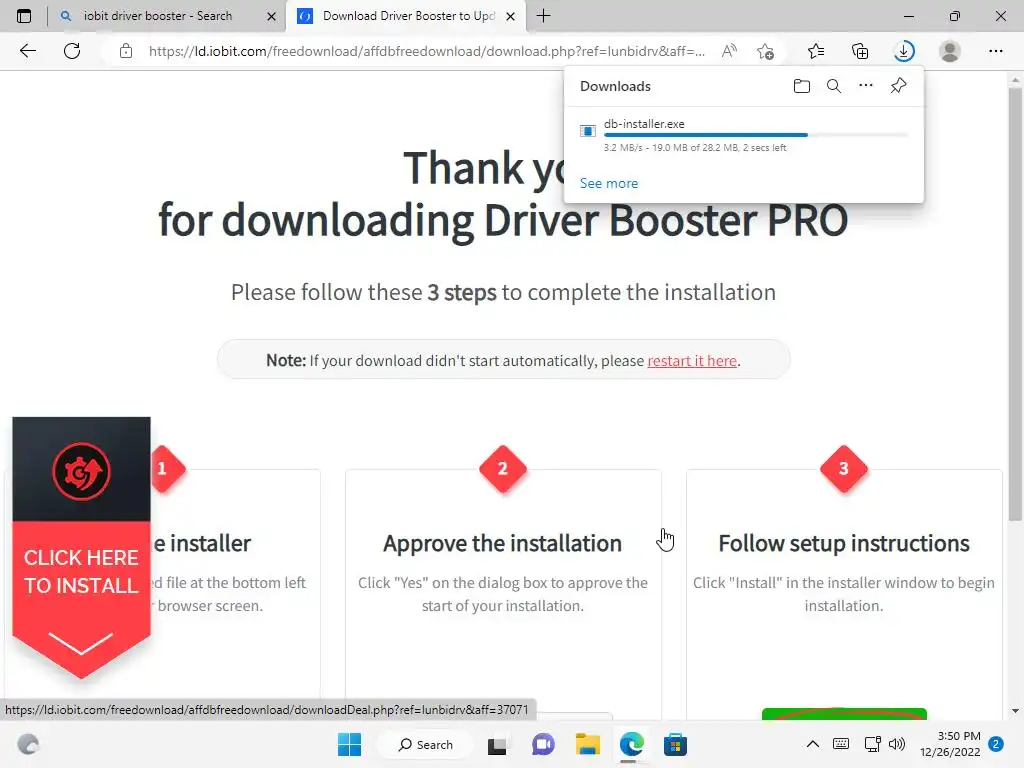Image resolution: width=1024 pixels, height=768 pixels.
Task: Open the Collections icon
Action: 860,51
